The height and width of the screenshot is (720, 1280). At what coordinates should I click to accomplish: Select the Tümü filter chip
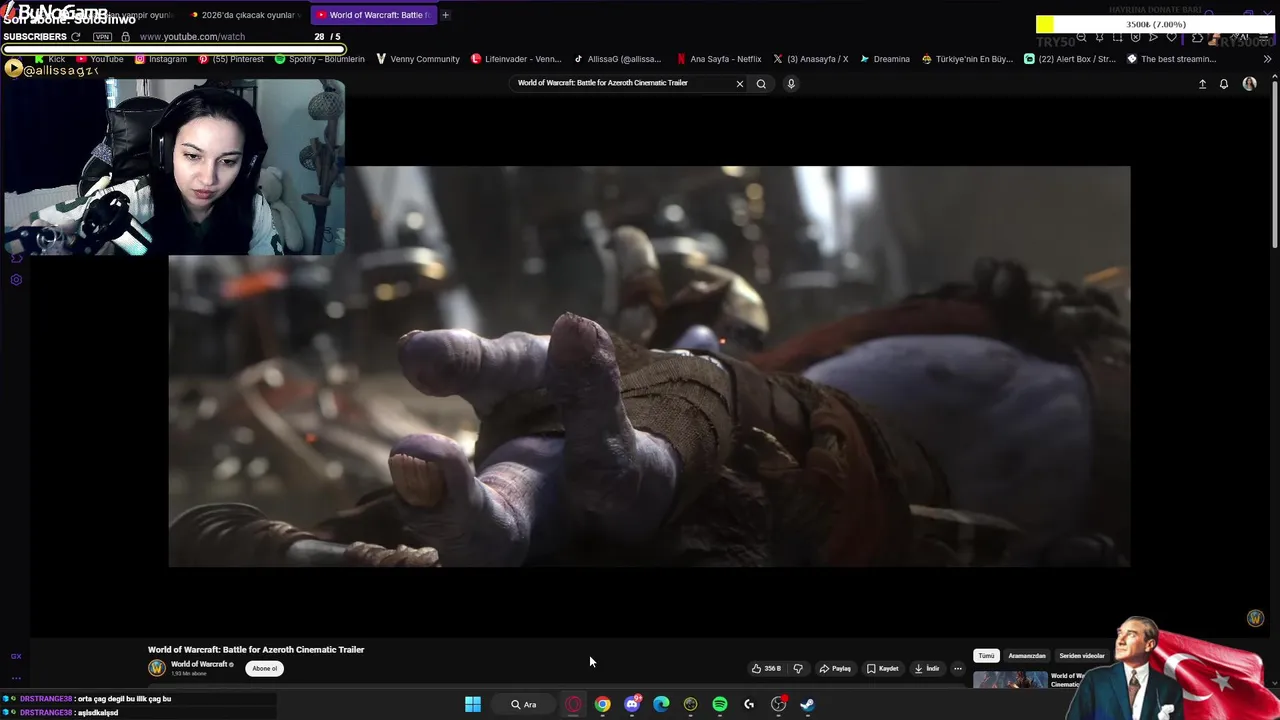pos(986,656)
